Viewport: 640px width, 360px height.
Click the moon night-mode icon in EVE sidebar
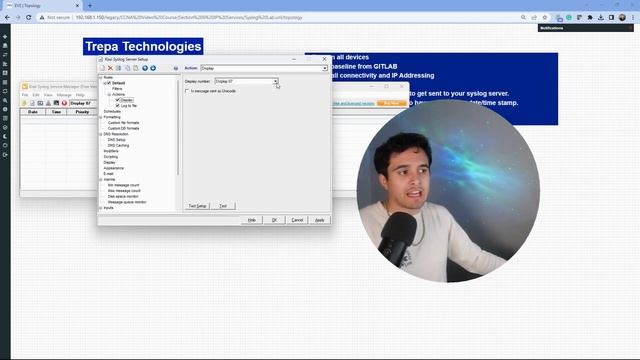[x=5, y=136]
